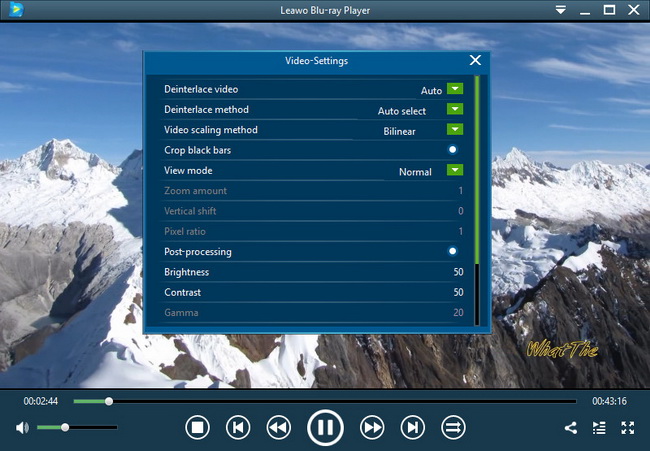Viewport: 650px width, 451px height.
Task: Open Video scaling method dropdown
Action: (x=455, y=130)
